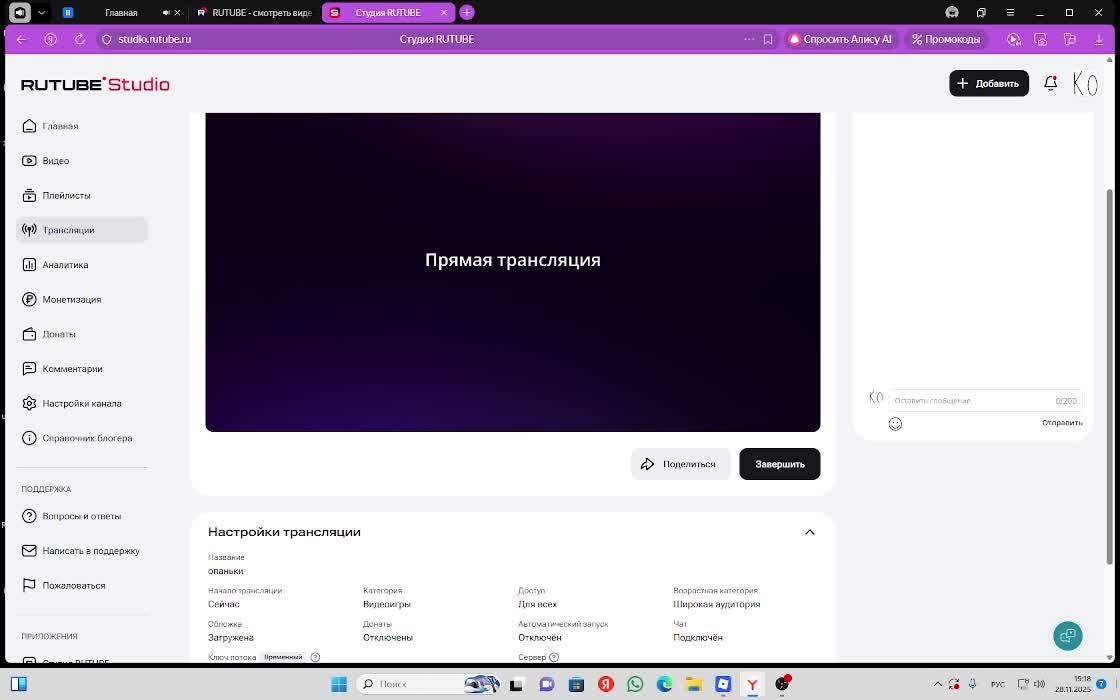Open File Explorer from the taskbar

(x=694, y=684)
